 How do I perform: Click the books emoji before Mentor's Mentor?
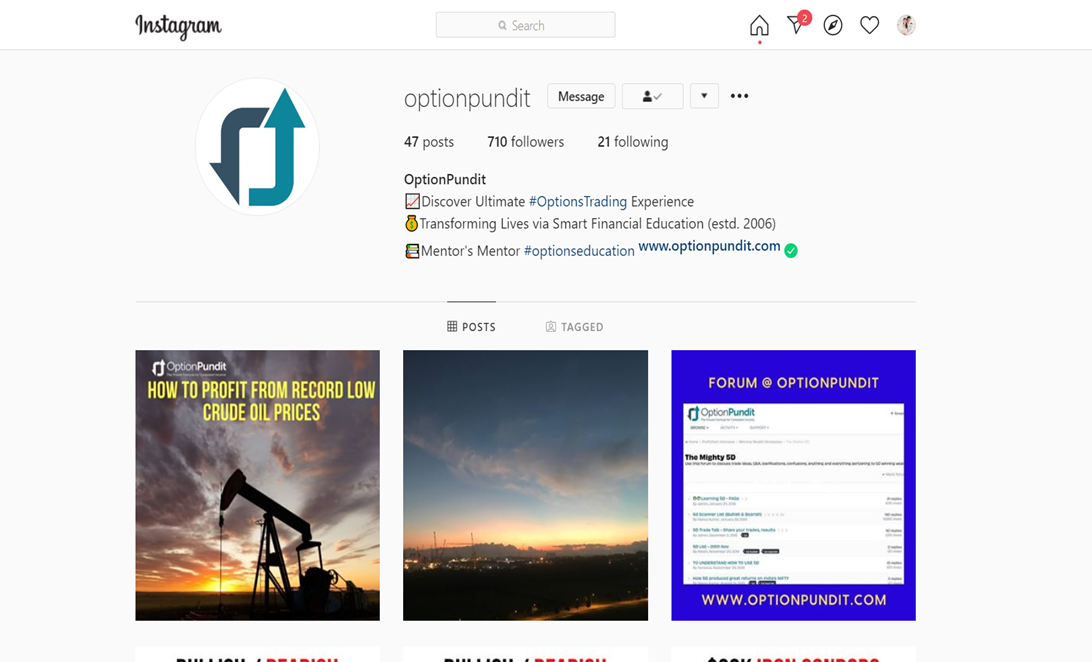coord(412,251)
